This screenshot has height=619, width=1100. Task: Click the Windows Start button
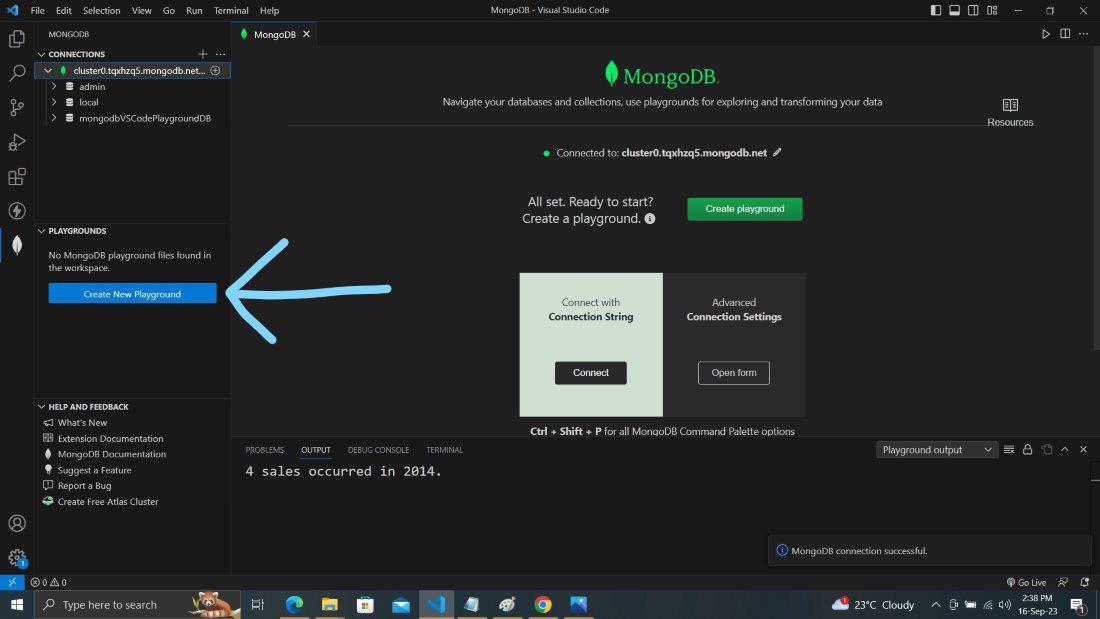click(17, 604)
